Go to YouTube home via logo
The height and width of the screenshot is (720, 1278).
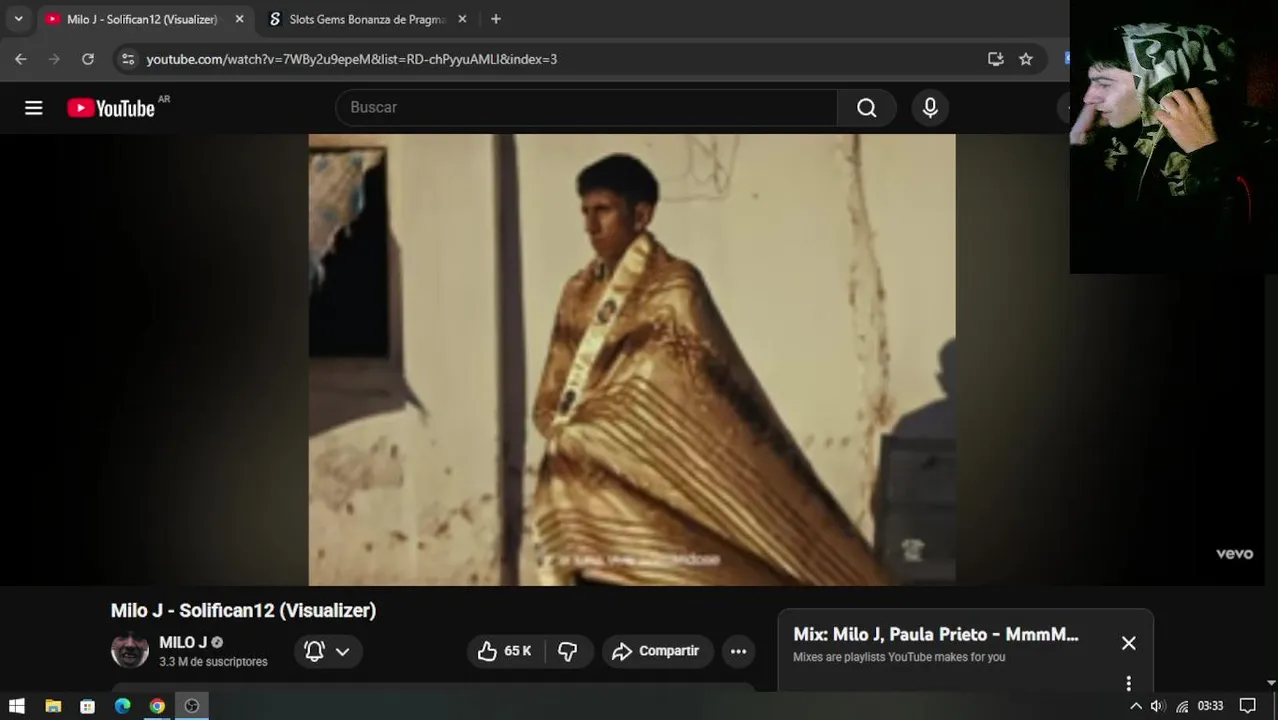[111, 108]
